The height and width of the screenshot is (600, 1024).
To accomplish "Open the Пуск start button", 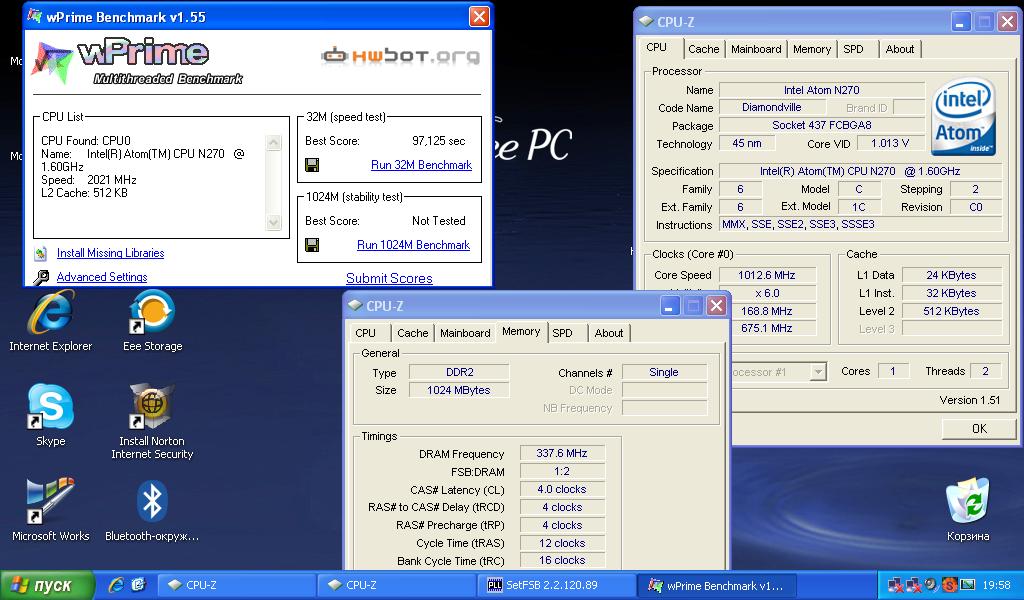I will [47, 585].
